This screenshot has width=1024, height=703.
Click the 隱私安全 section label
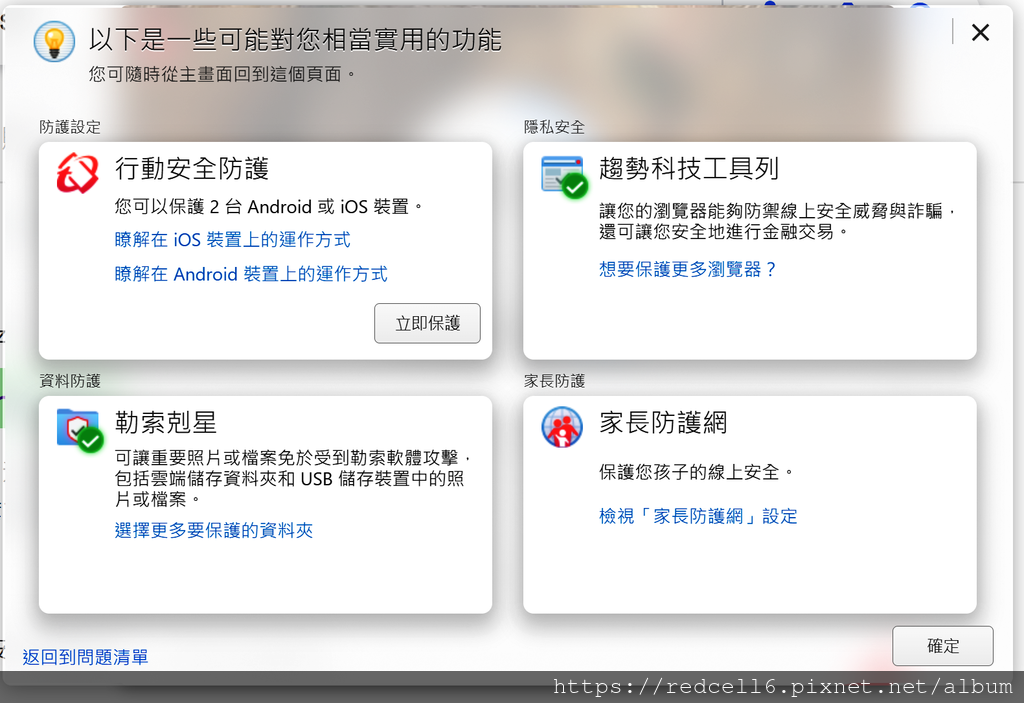[554, 127]
